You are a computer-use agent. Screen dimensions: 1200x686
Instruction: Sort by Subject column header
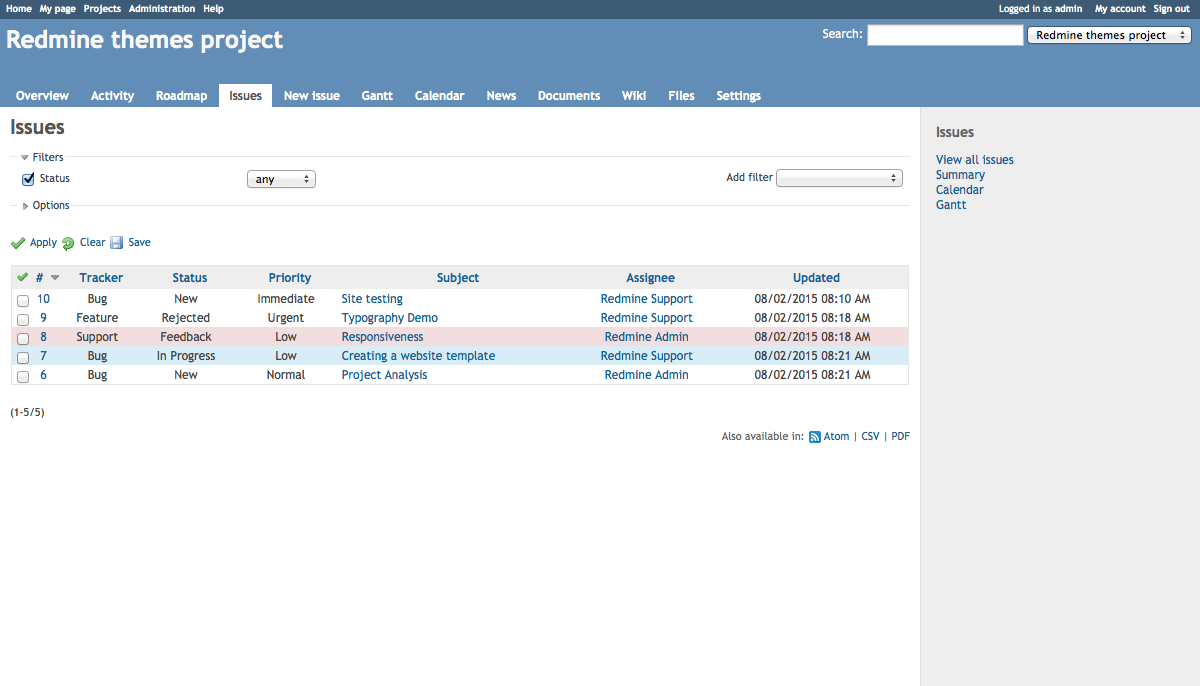(x=458, y=278)
